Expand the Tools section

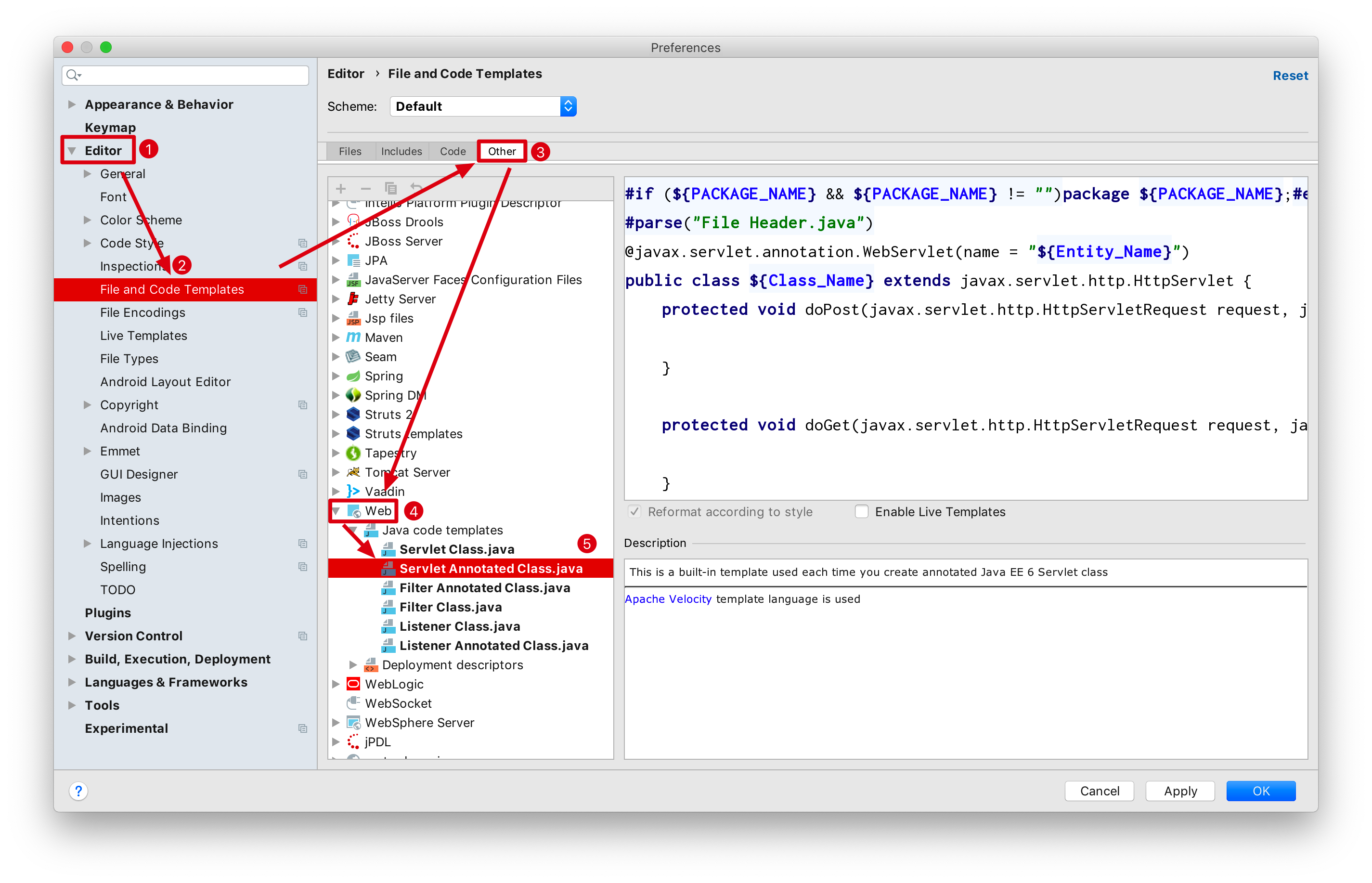pos(72,705)
